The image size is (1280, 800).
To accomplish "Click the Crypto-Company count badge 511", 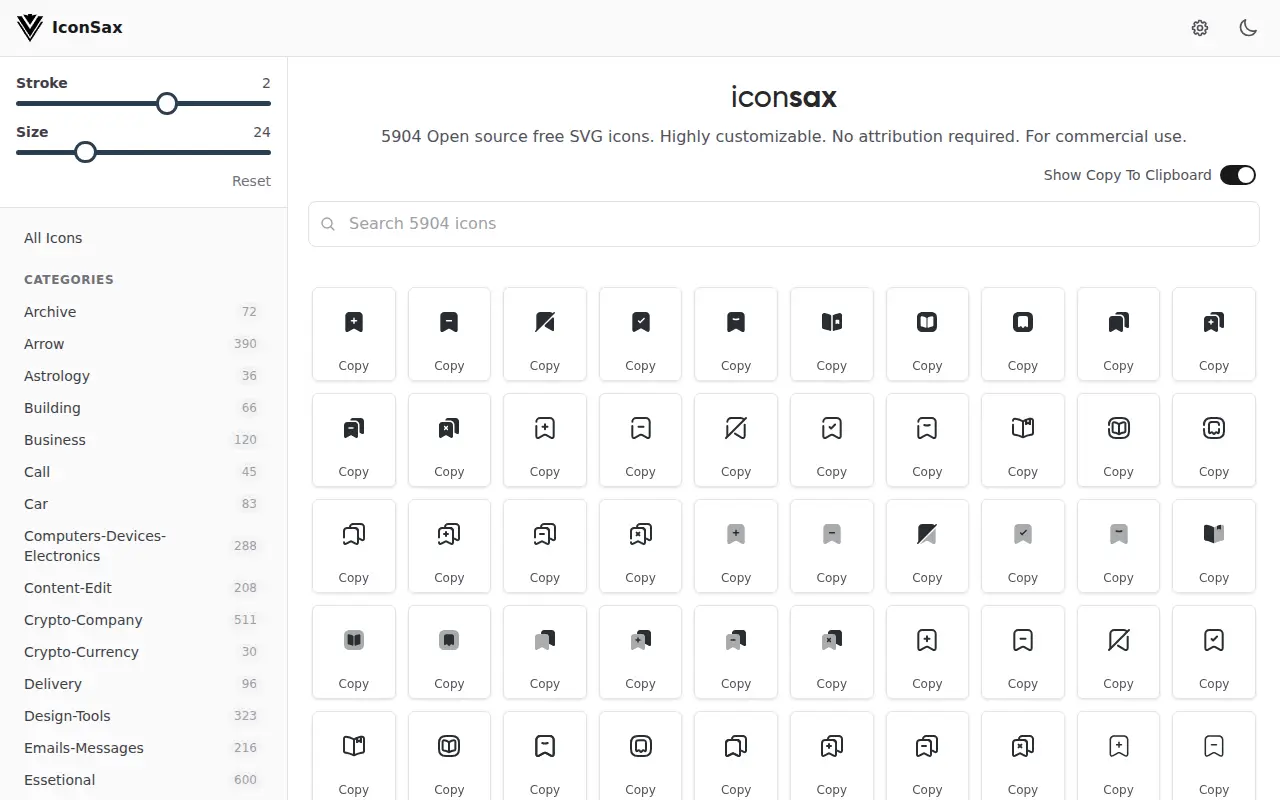I will 245,620.
